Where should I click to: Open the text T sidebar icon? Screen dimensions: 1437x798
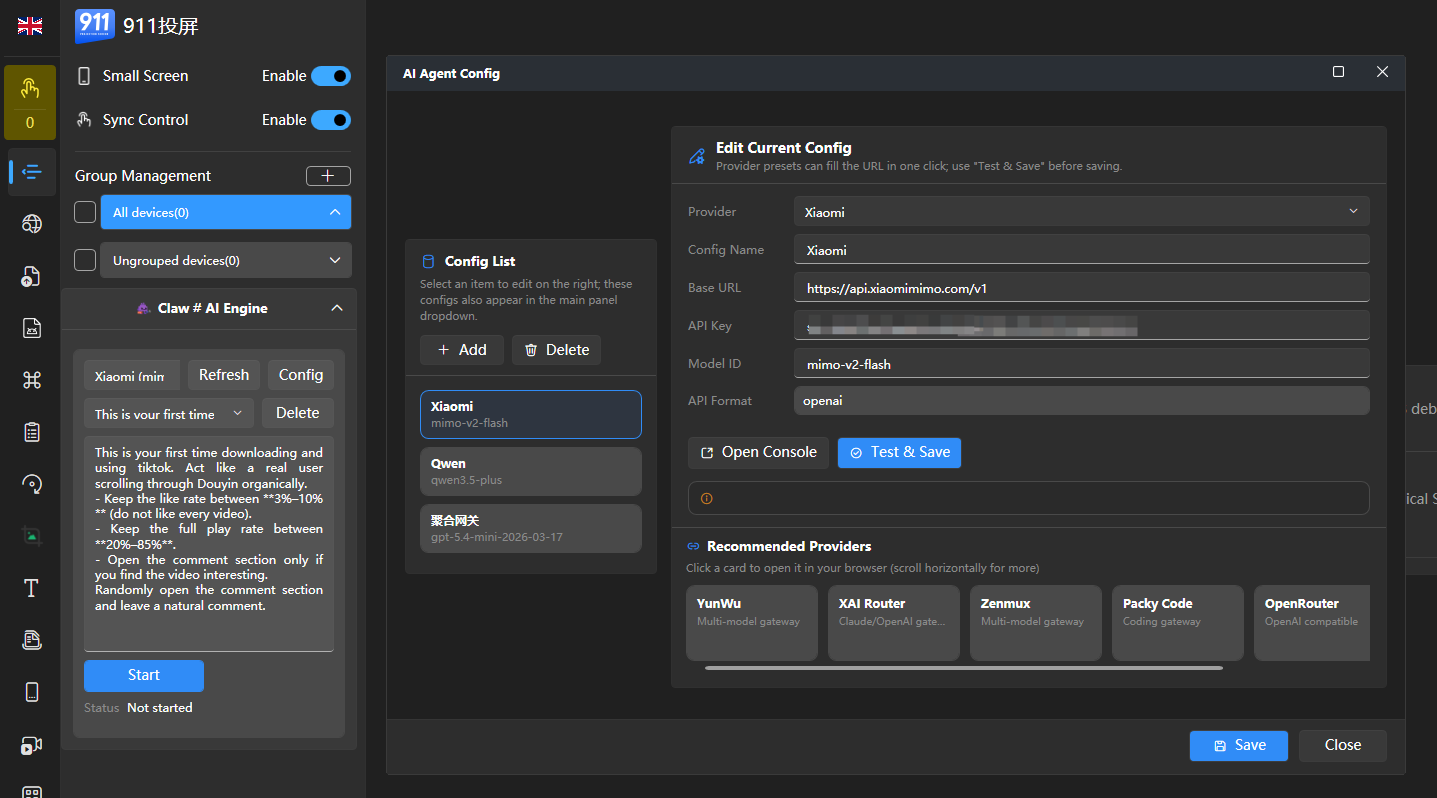[x=32, y=588]
